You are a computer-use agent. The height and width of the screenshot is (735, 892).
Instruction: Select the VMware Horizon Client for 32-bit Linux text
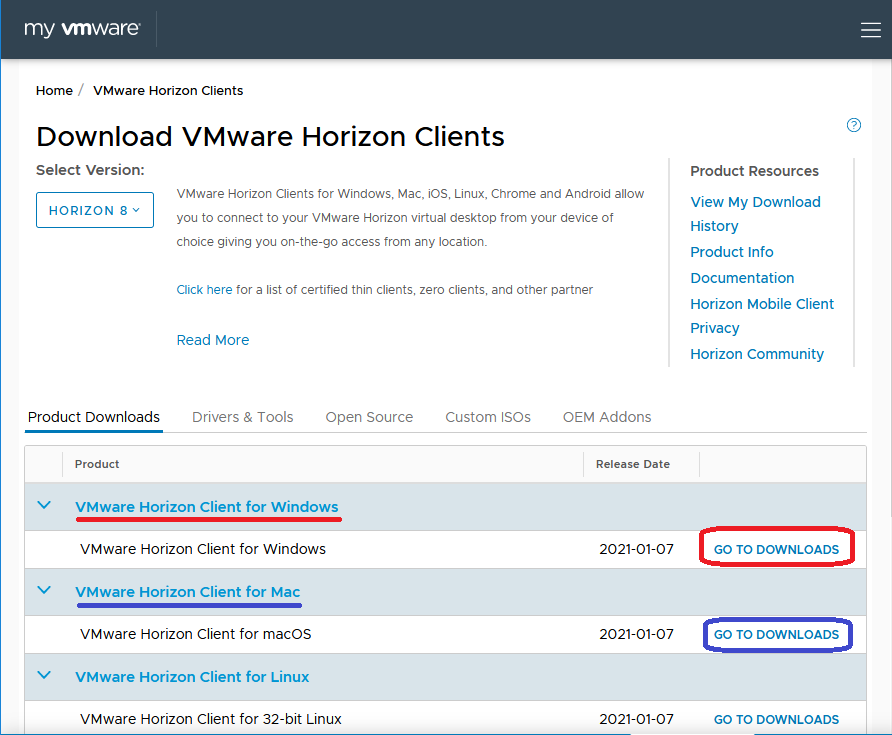(x=210, y=719)
